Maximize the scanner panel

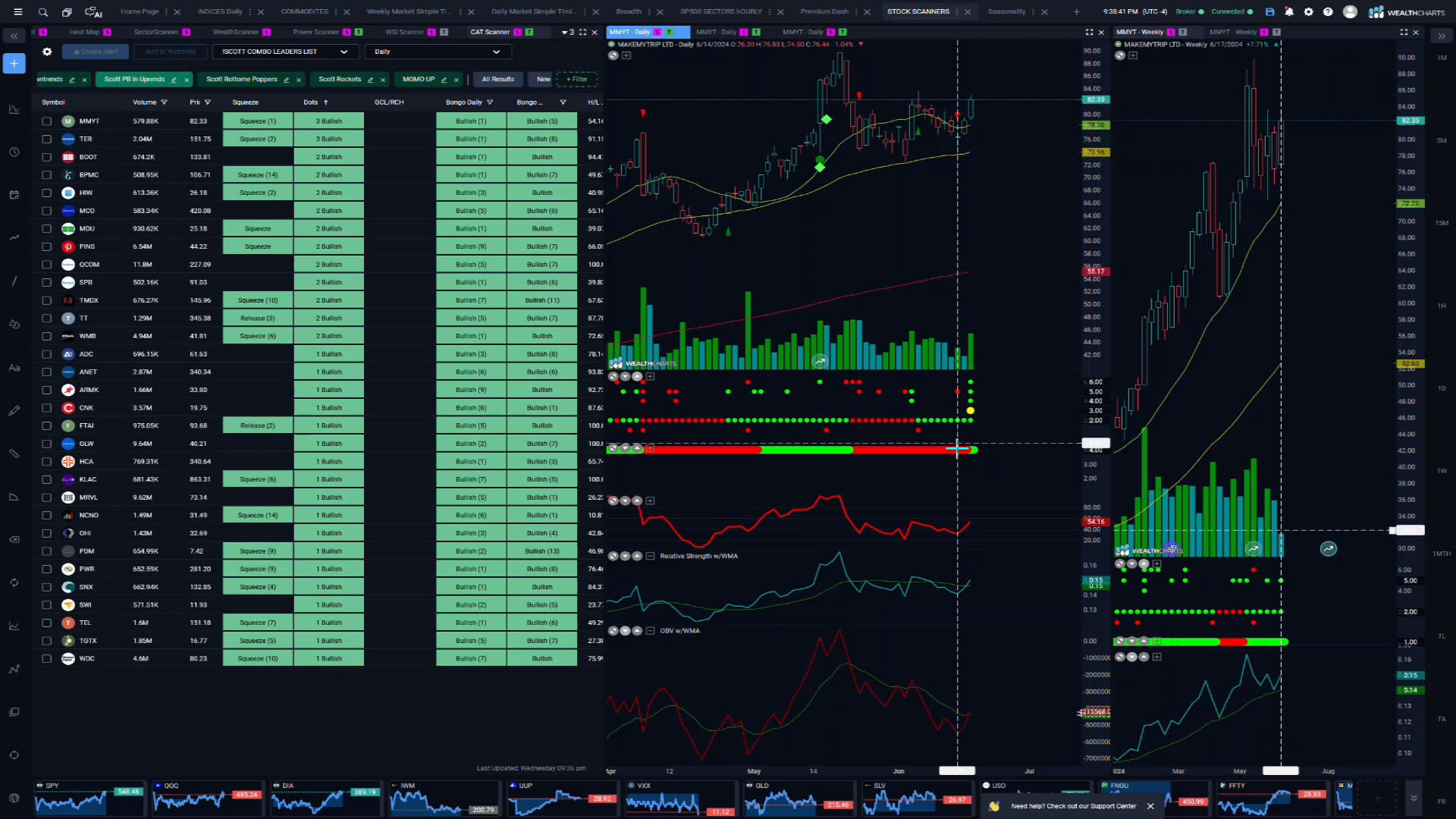[582, 32]
